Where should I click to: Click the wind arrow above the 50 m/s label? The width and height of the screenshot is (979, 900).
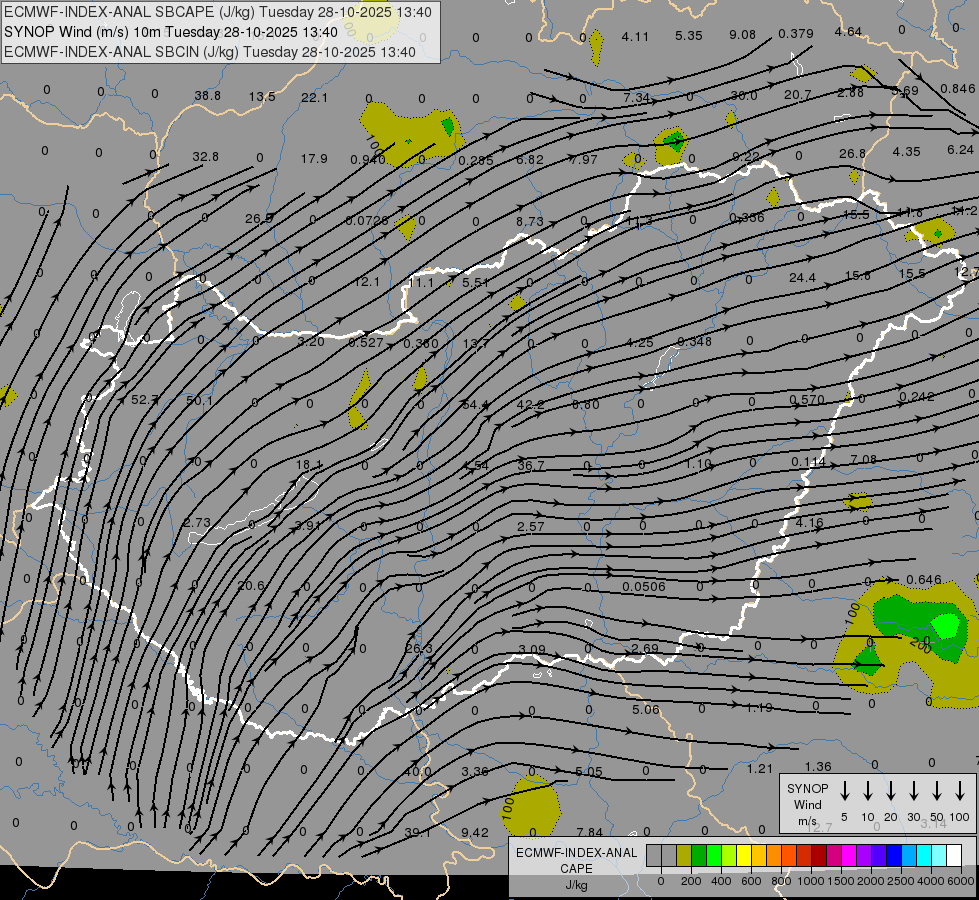tap(937, 791)
